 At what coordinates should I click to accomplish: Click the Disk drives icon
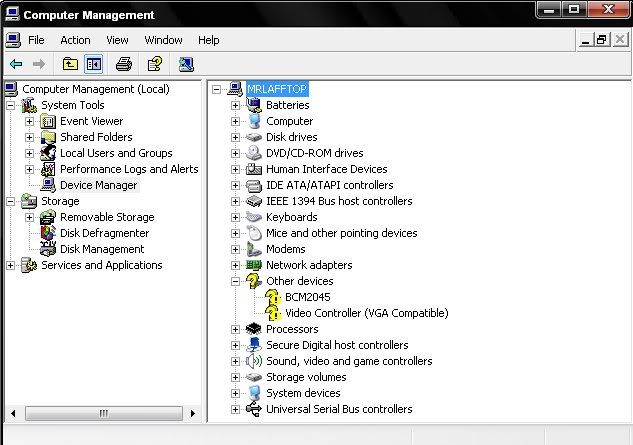click(254, 137)
